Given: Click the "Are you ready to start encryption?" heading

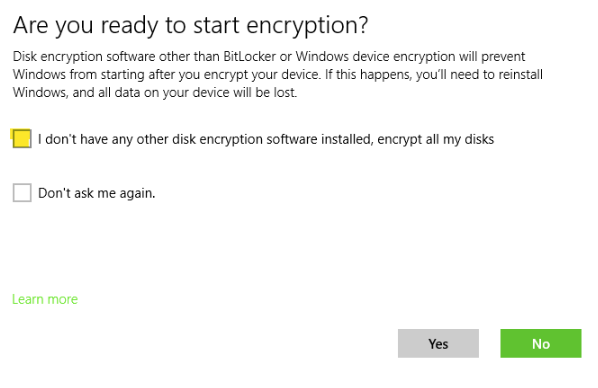Looking at the screenshot, I should (191, 26).
